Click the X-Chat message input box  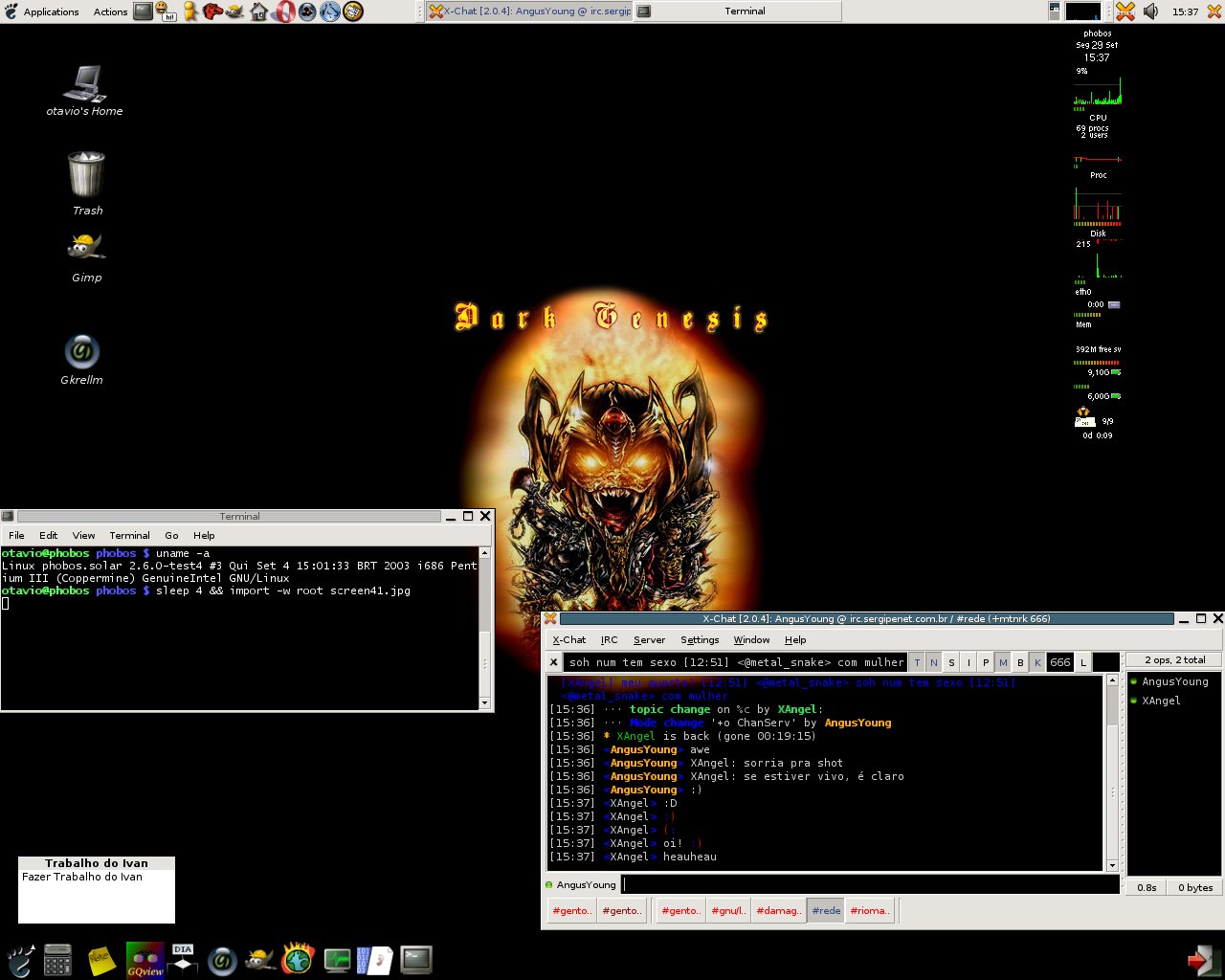click(x=870, y=884)
